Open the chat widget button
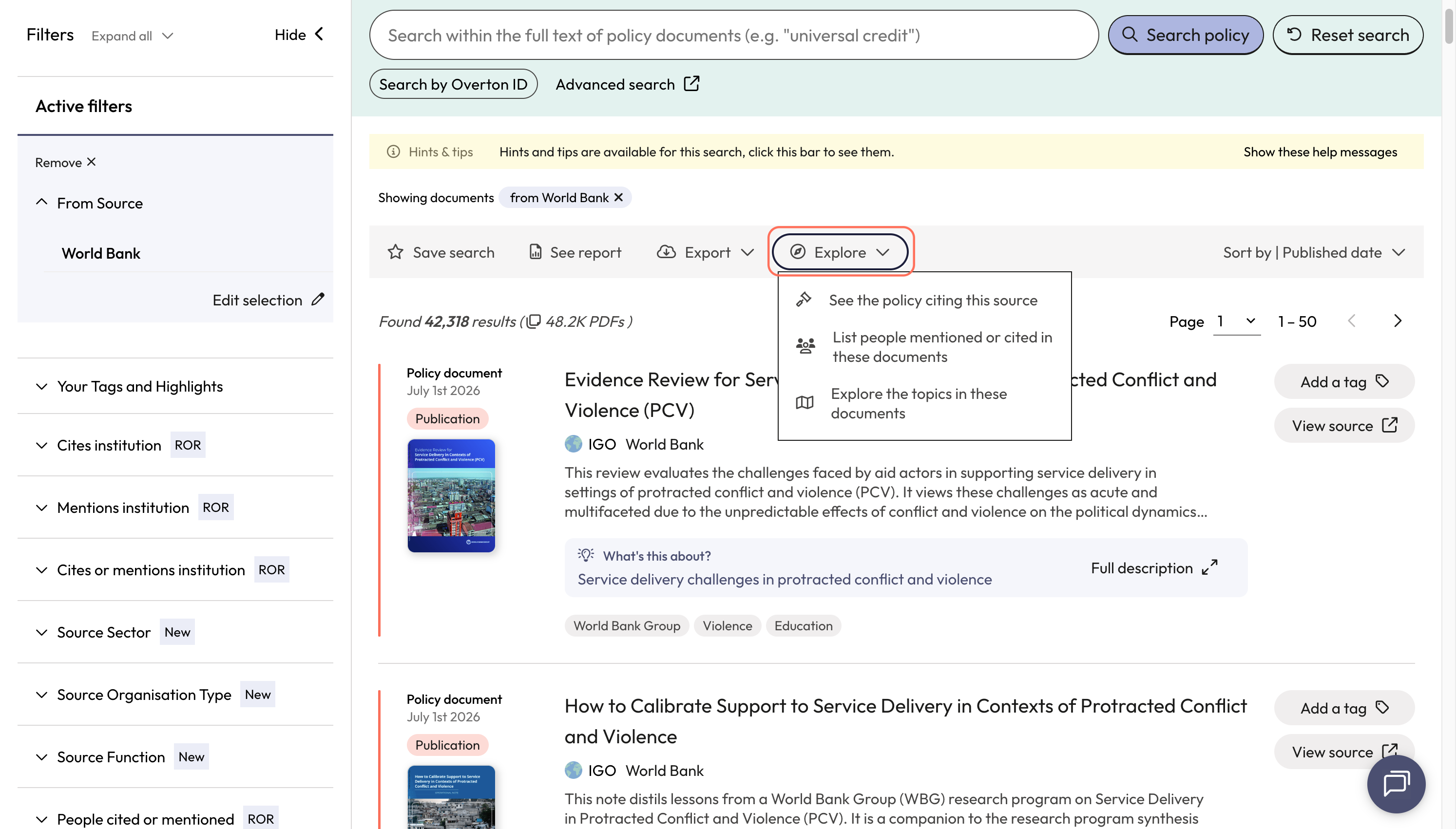This screenshot has width=1456, height=829. point(1396,784)
